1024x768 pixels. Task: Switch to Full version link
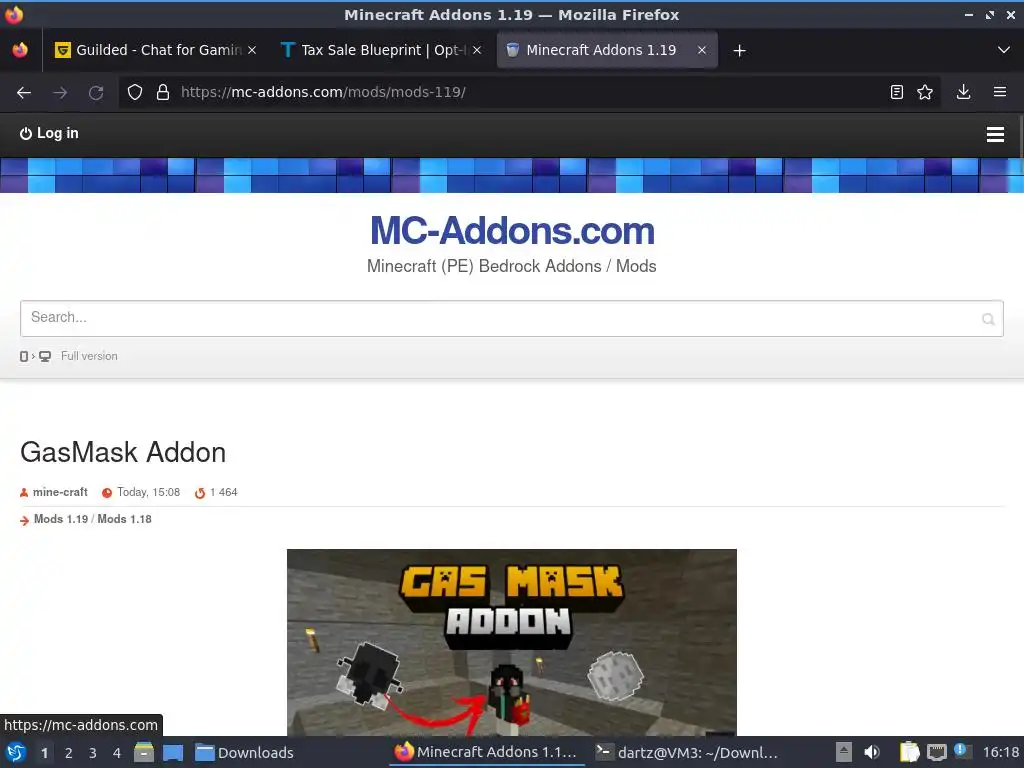(89, 356)
